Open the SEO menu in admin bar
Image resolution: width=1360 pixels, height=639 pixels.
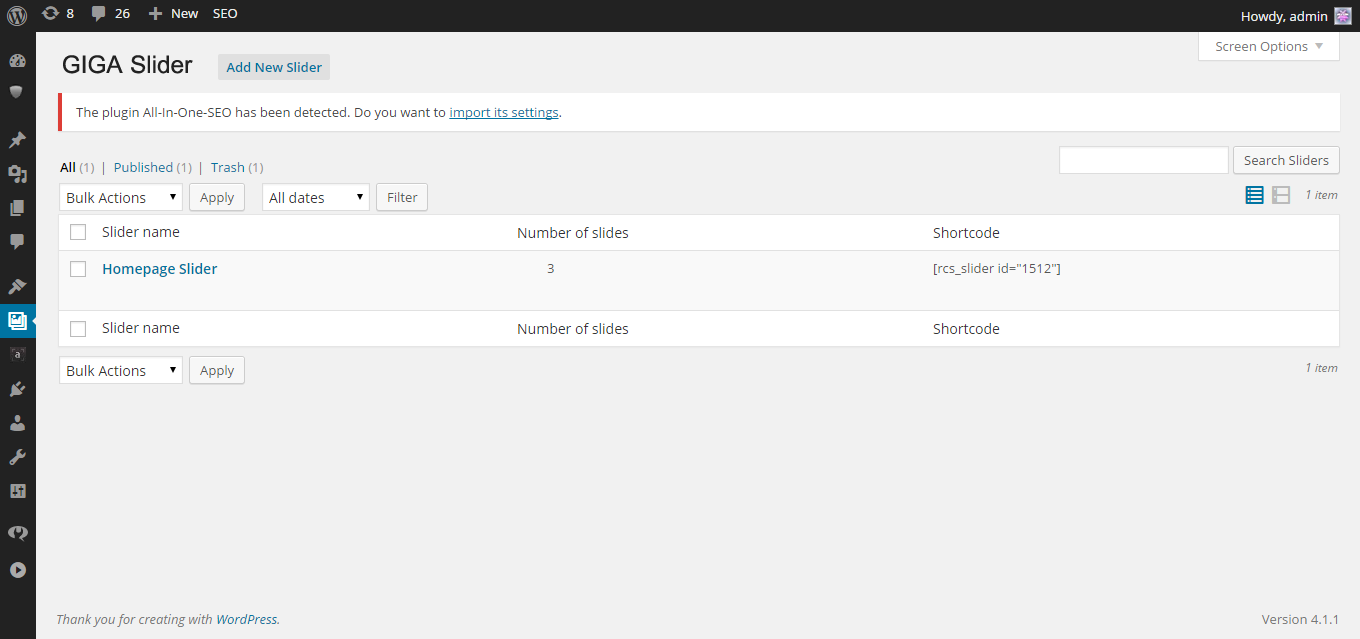click(x=225, y=14)
